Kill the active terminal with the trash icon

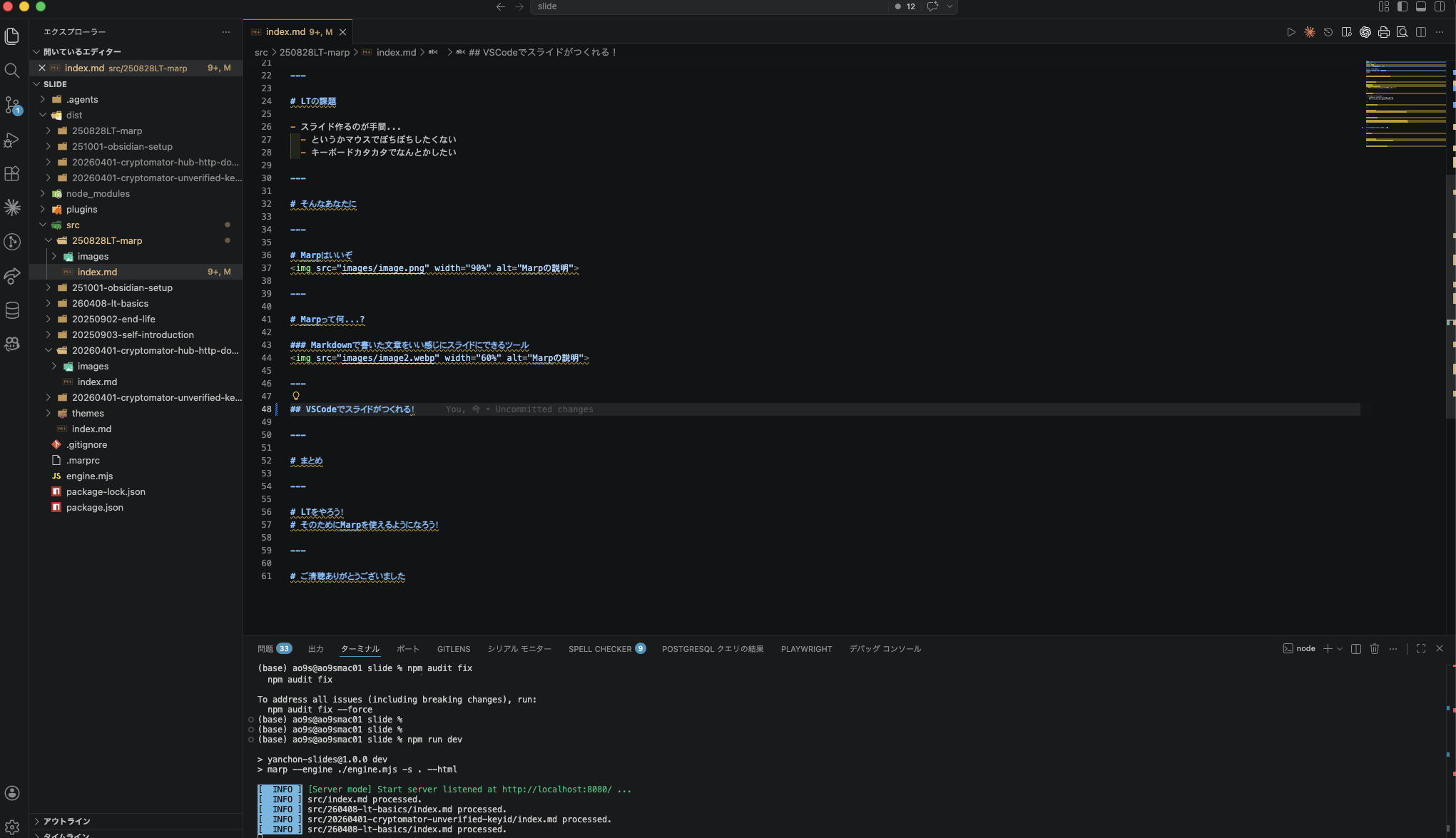pyautogui.click(x=1375, y=649)
